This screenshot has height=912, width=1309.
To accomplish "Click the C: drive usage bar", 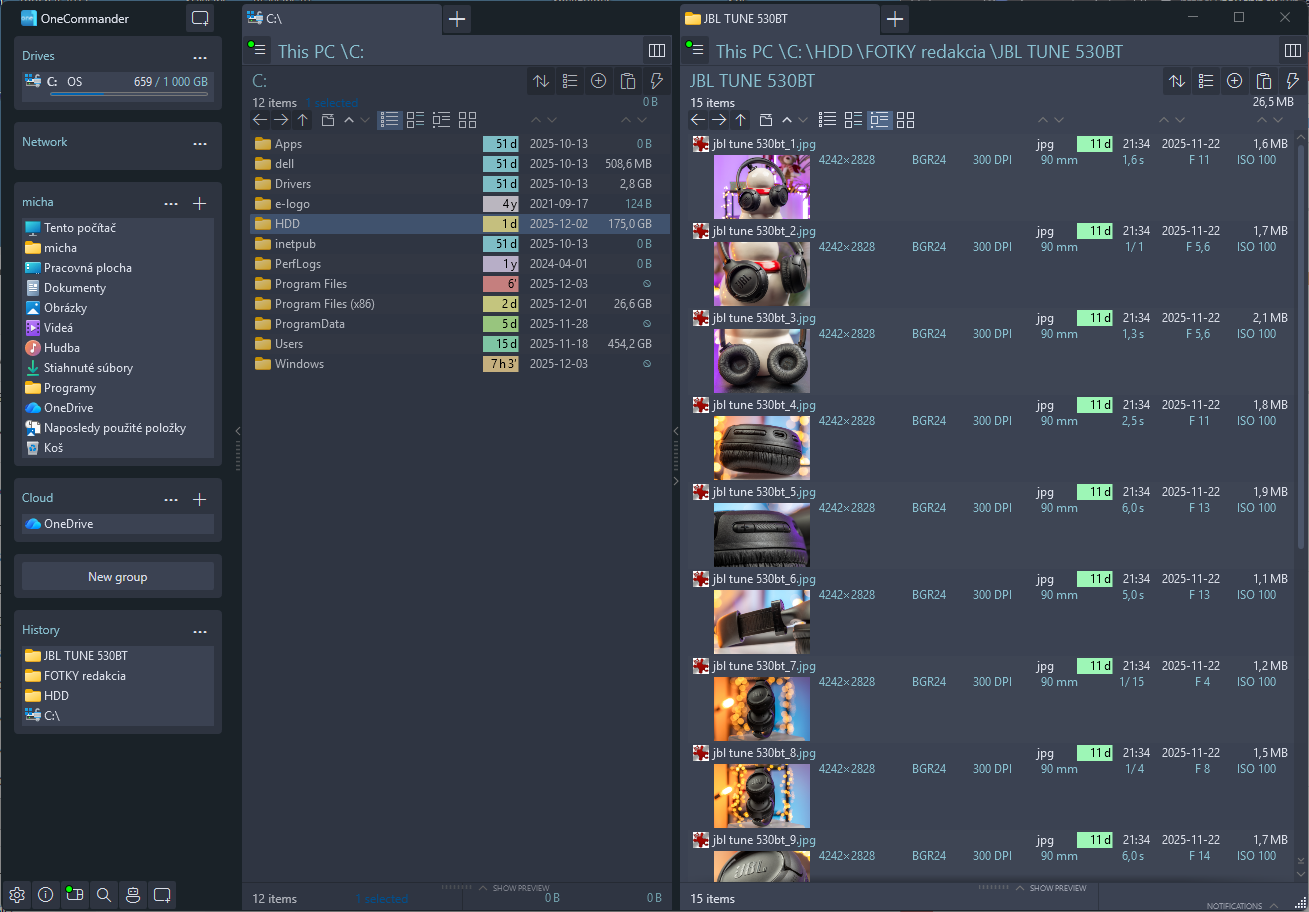I will (x=129, y=94).
